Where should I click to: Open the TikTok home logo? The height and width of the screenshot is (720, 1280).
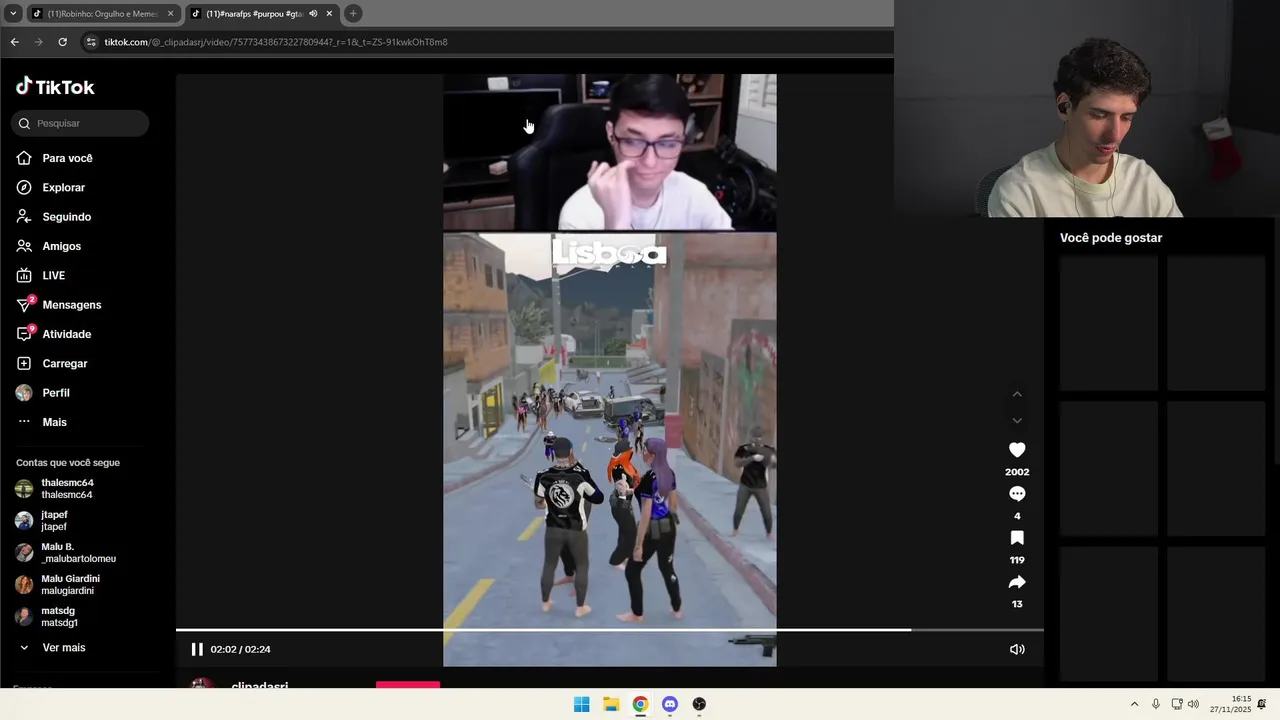[55, 87]
